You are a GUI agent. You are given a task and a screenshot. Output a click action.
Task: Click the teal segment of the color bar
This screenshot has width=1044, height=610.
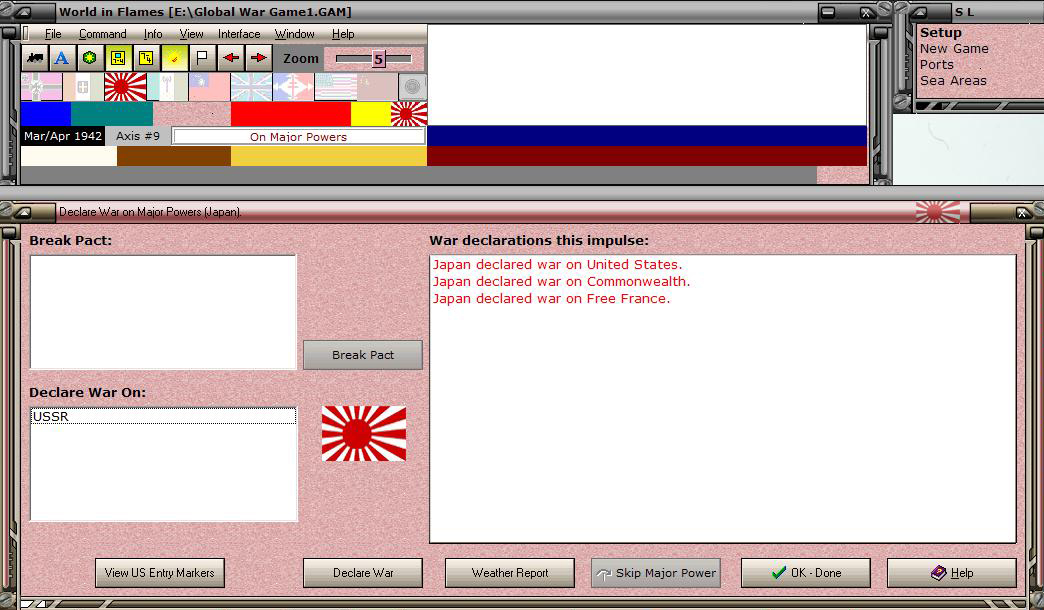point(112,114)
